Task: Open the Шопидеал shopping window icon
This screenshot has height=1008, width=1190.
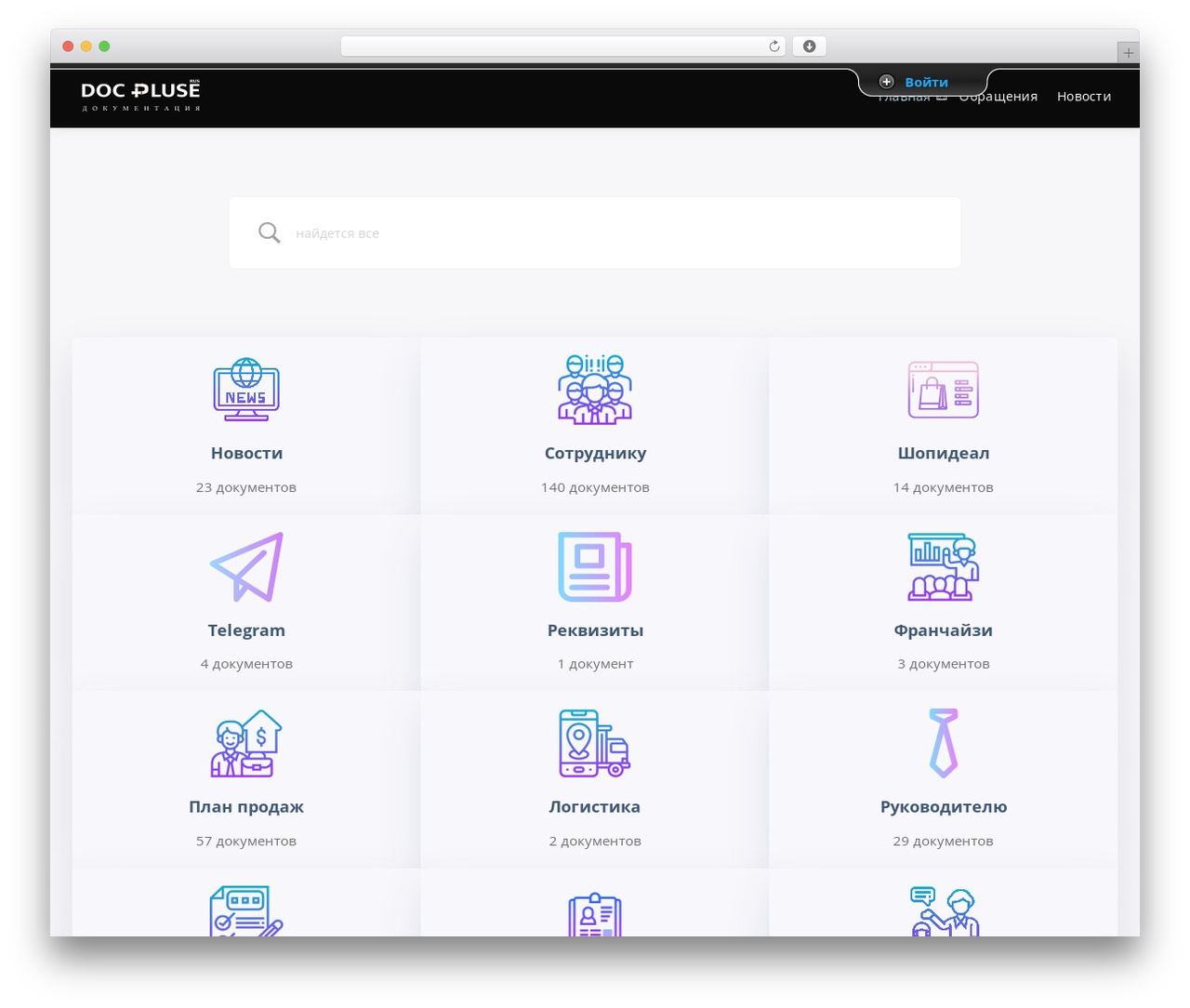Action: (x=944, y=390)
